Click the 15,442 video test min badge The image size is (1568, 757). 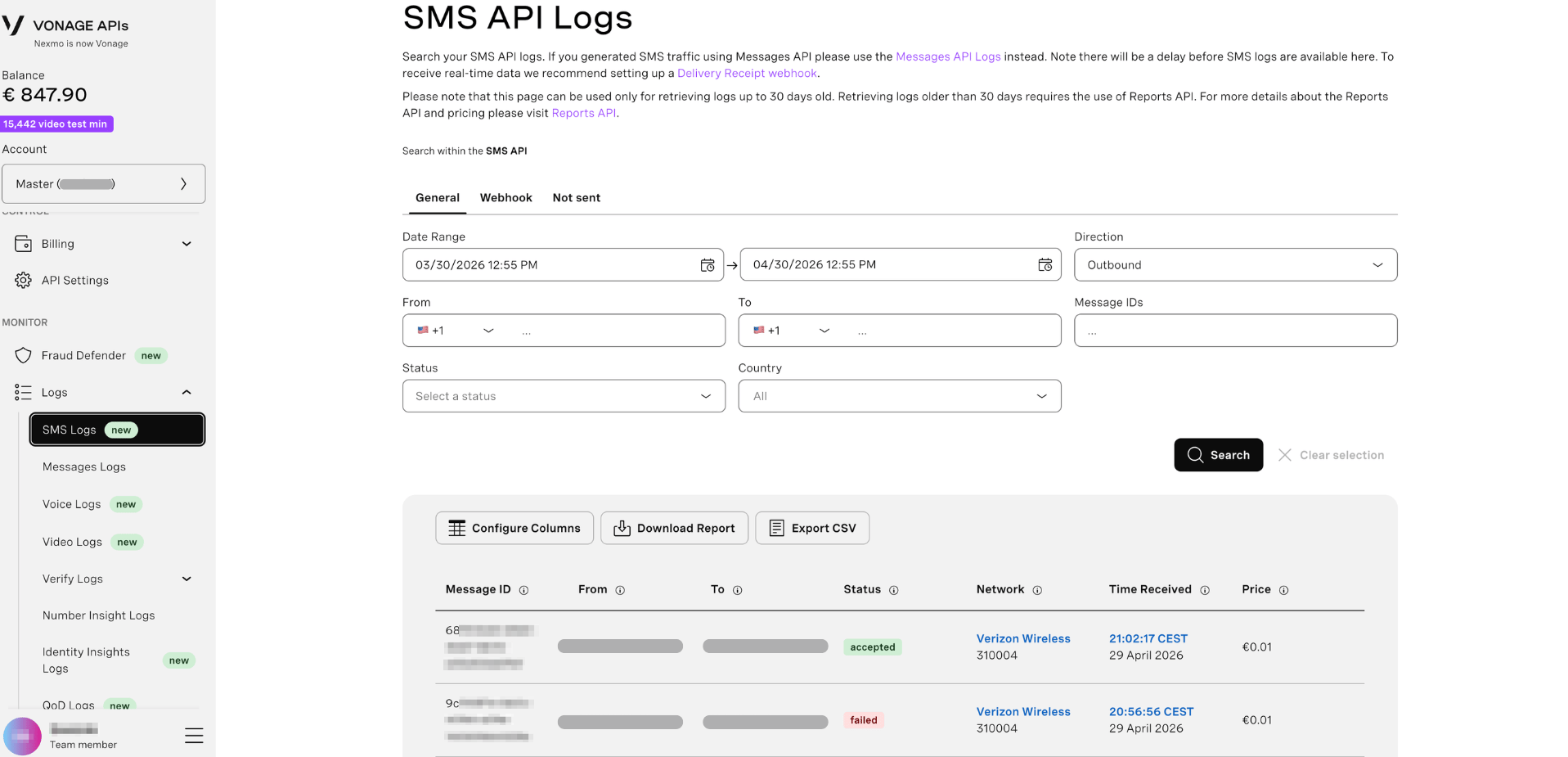pos(56,124)
